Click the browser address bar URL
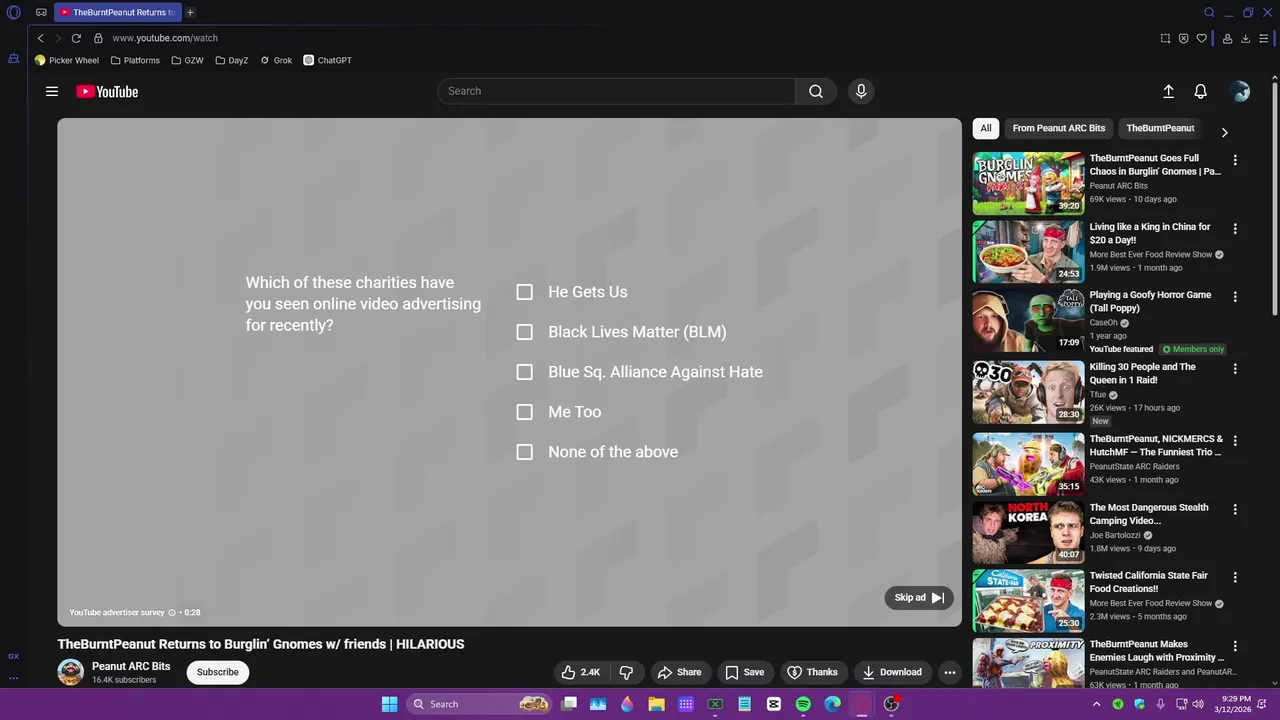 click(x=165, y=38)
